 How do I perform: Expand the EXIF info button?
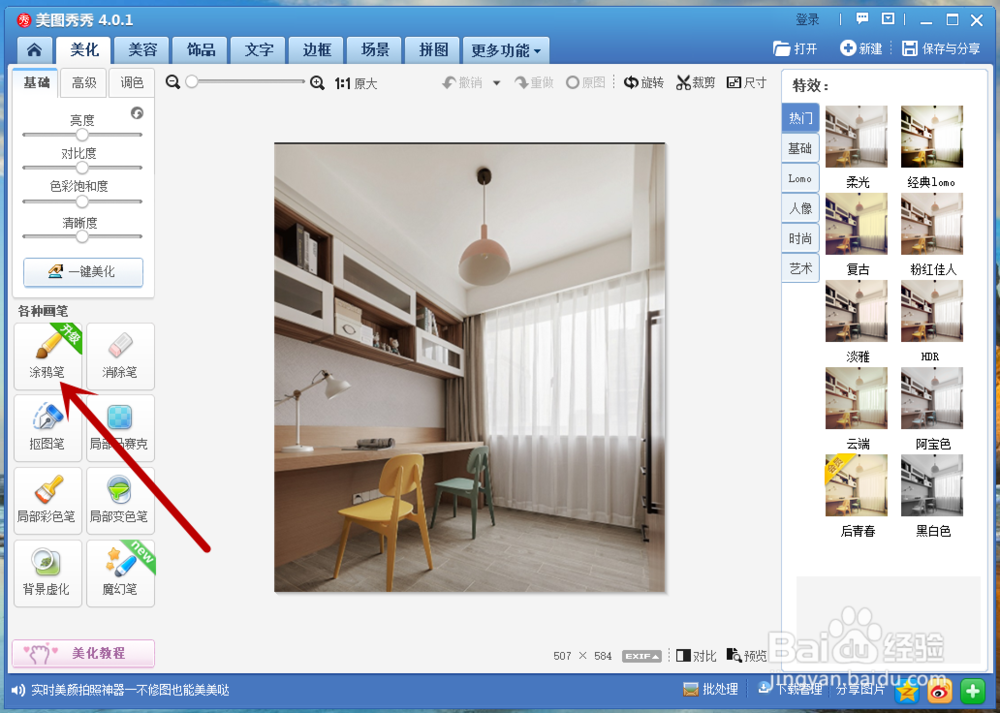(642, 656)
